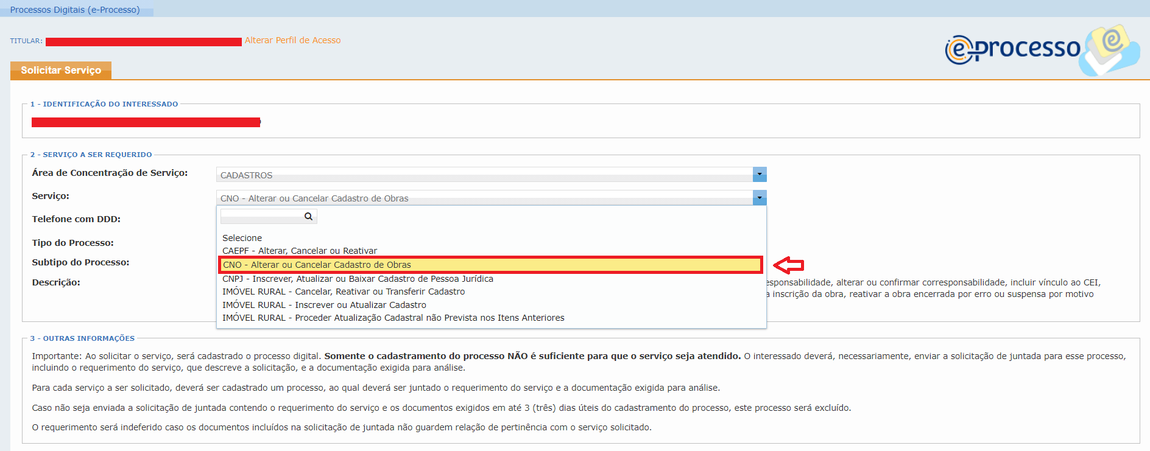Collapse the Serviço dropdown using its arrow

[760, 198]
